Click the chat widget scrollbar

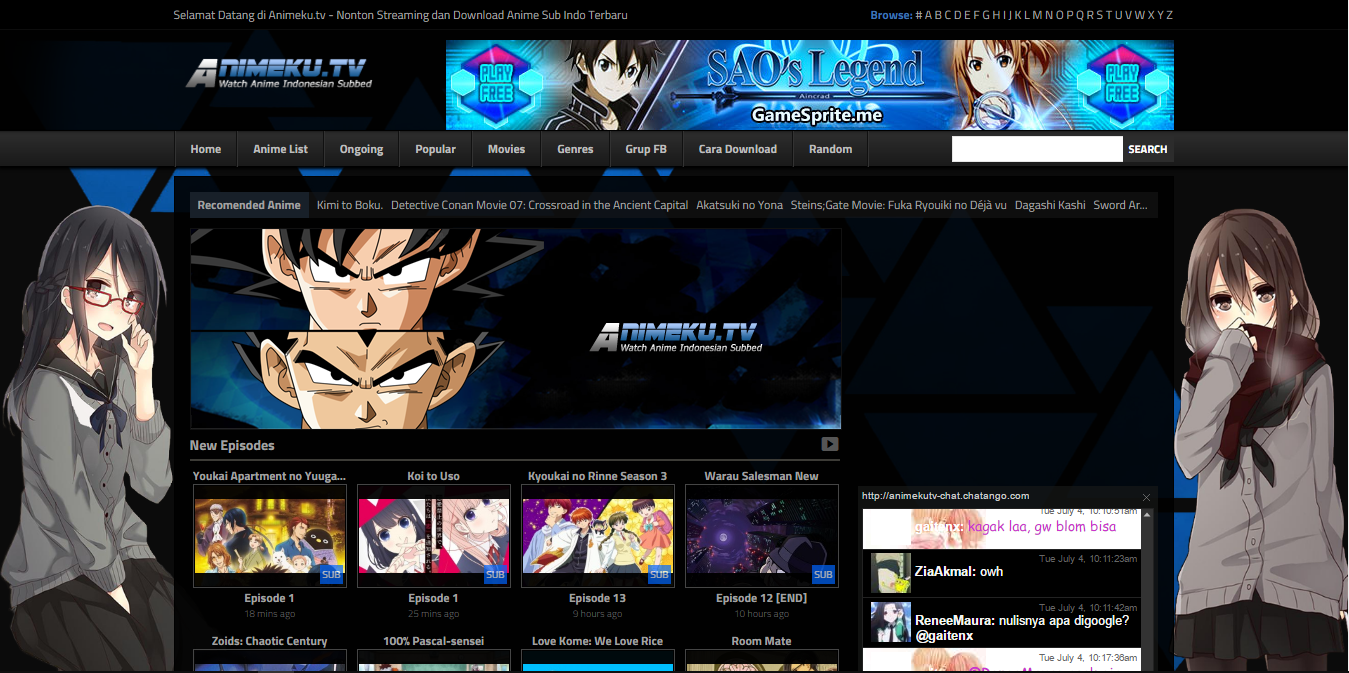[1148, 590]
